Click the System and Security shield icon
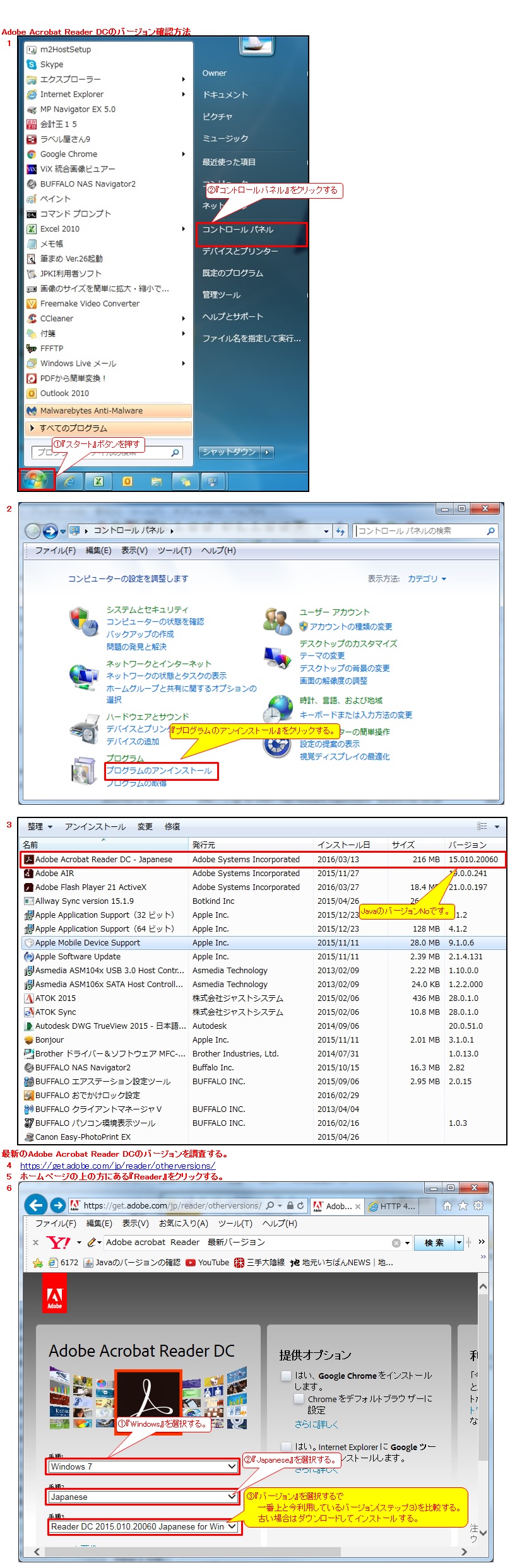 pos(83,622)
